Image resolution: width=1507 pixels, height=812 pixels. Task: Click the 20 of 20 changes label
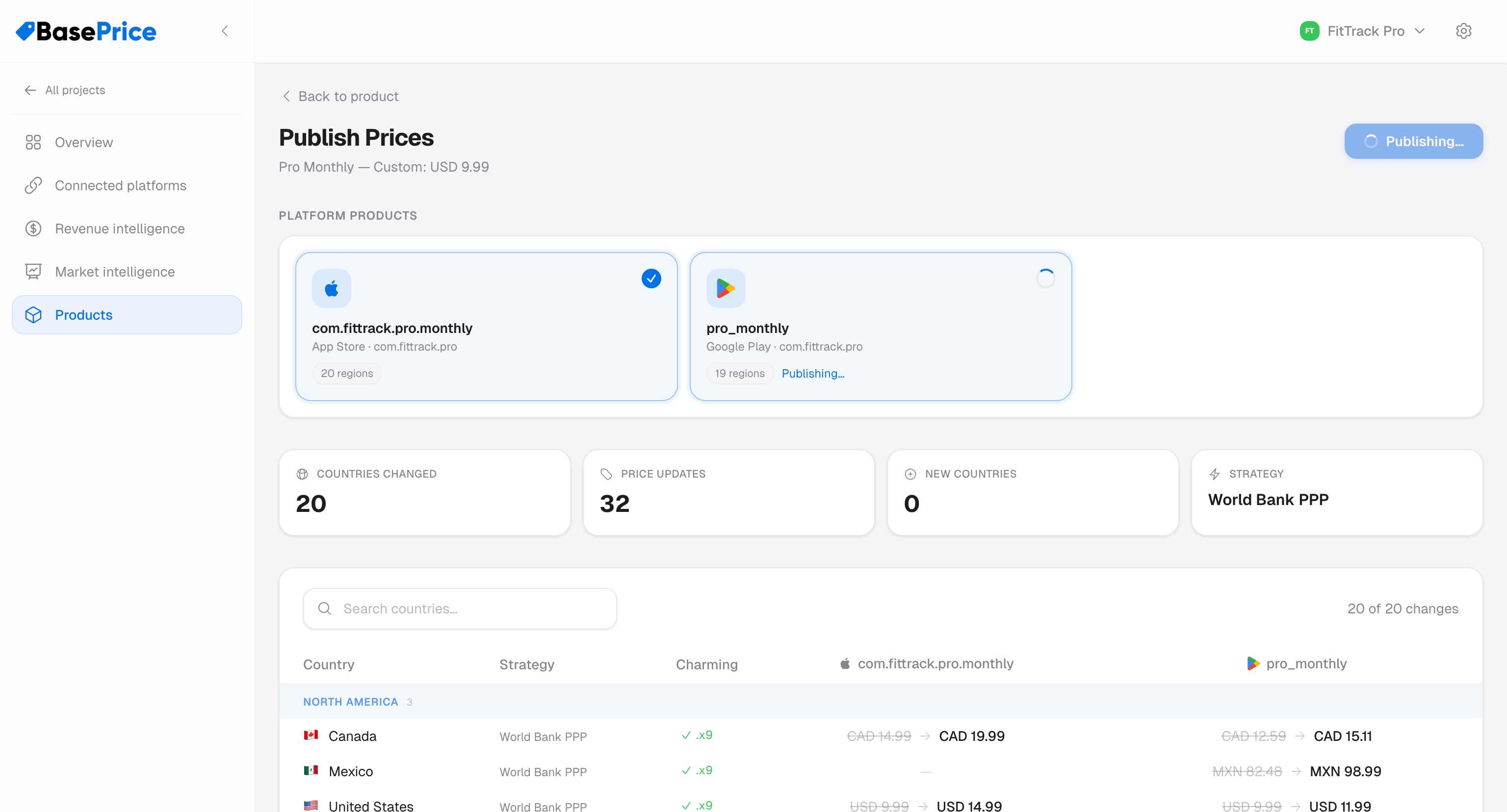tap(1403, 609)
